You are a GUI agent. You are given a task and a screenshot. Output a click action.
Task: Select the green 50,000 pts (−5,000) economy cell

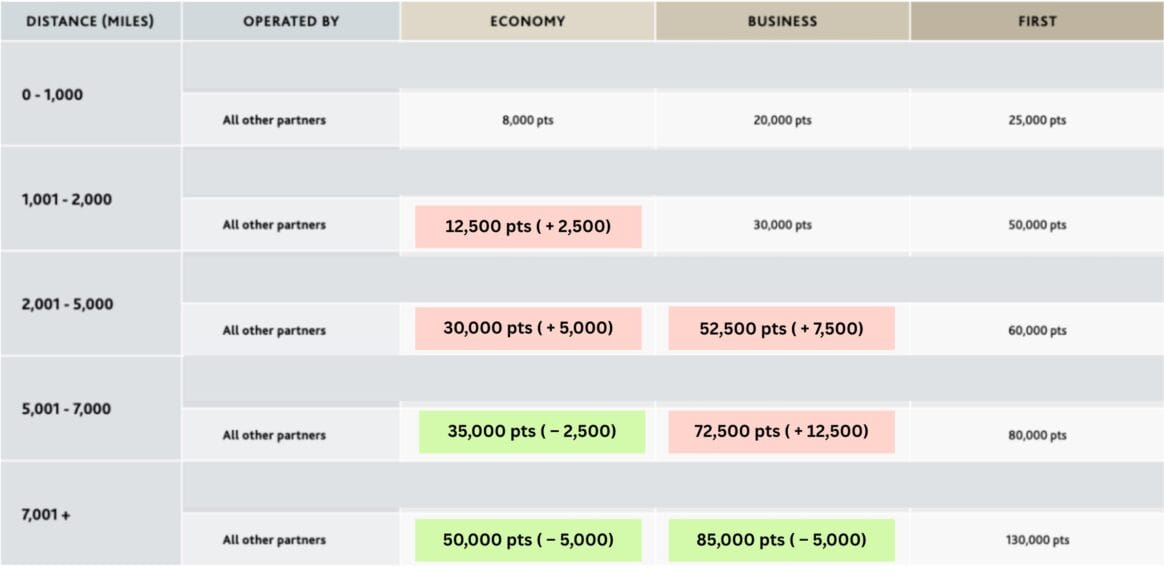click(x=528, y=540)
